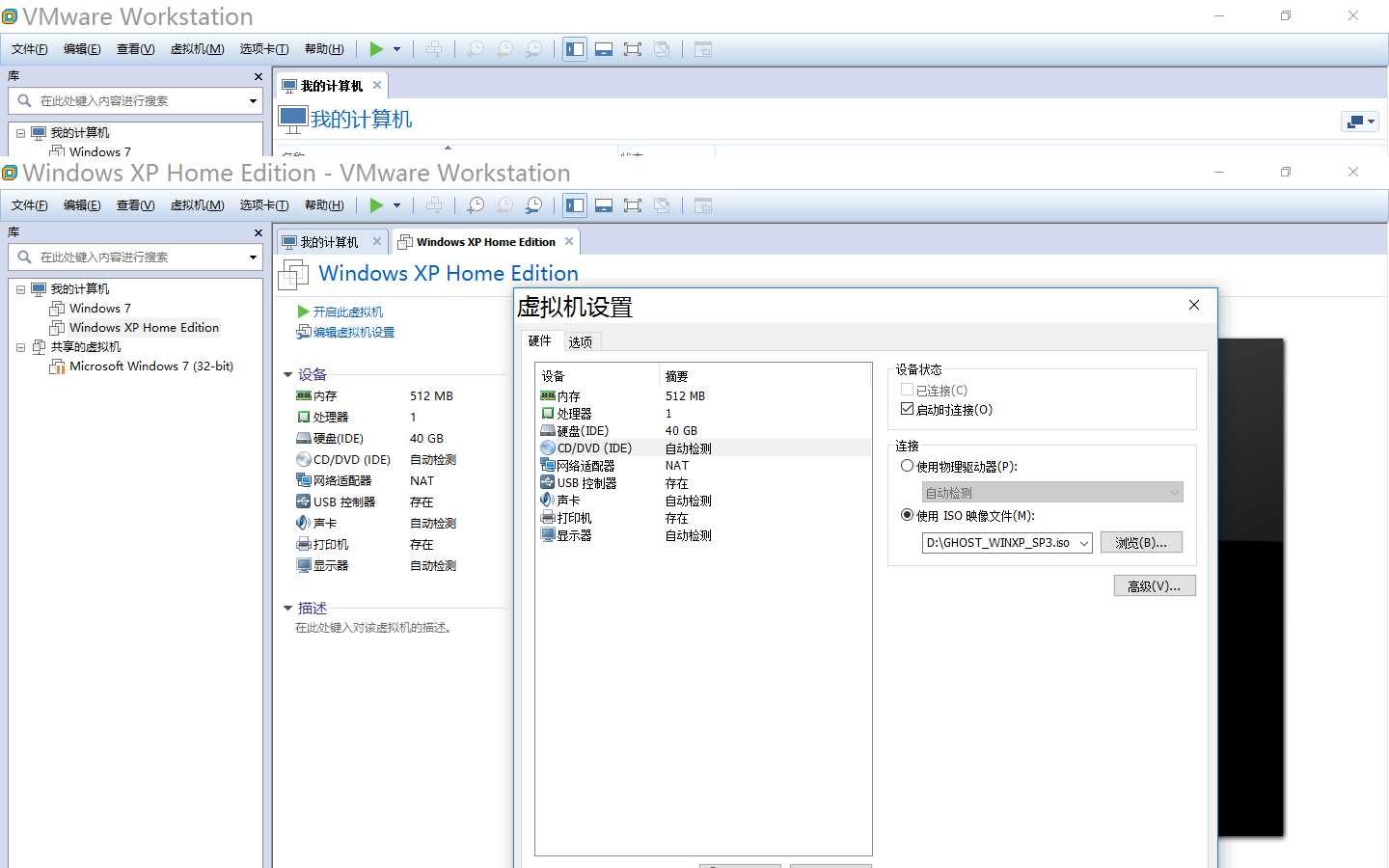Click the green play icon in the back VMware Workstation window
The width and height of the screenshot is (1389, 868).
click(x=376, y=49)
